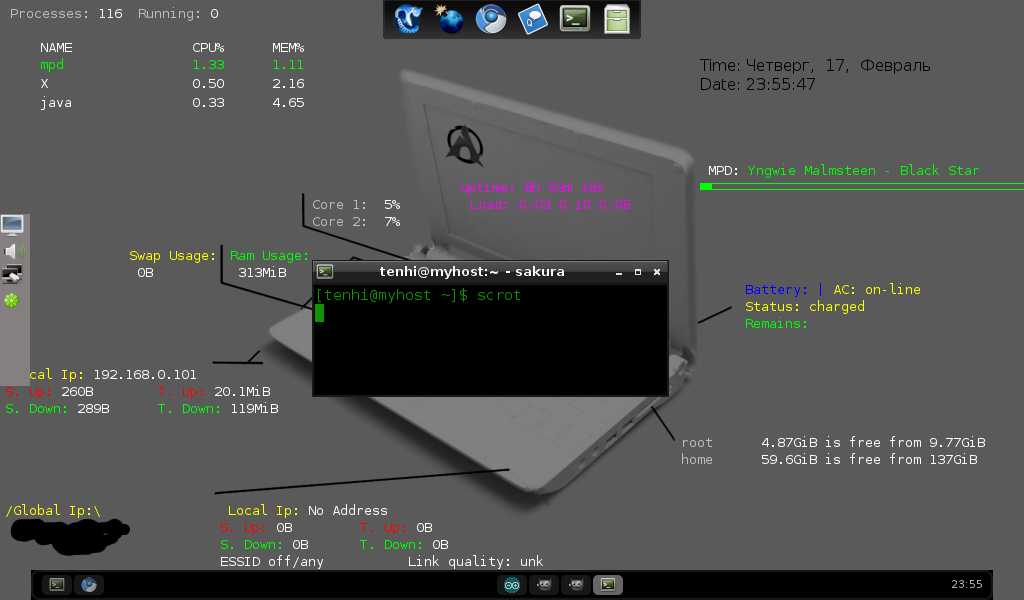This screenshot has height=600, width=1024.
Task: Open the bomb-globe browser icon in dock
Action: click(x=450, y=18)
